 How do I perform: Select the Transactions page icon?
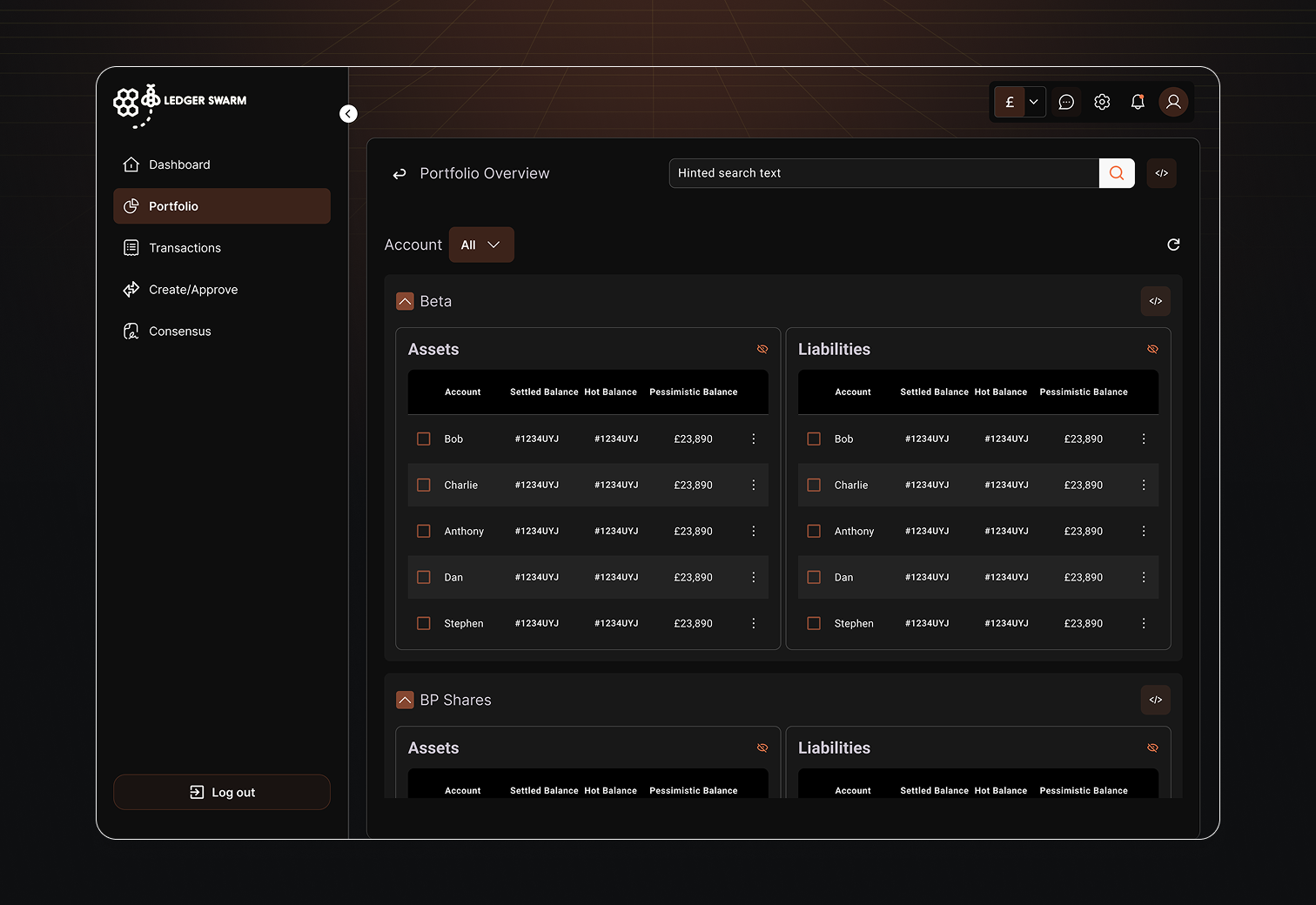pyautogui.click(x=131, y=247)
